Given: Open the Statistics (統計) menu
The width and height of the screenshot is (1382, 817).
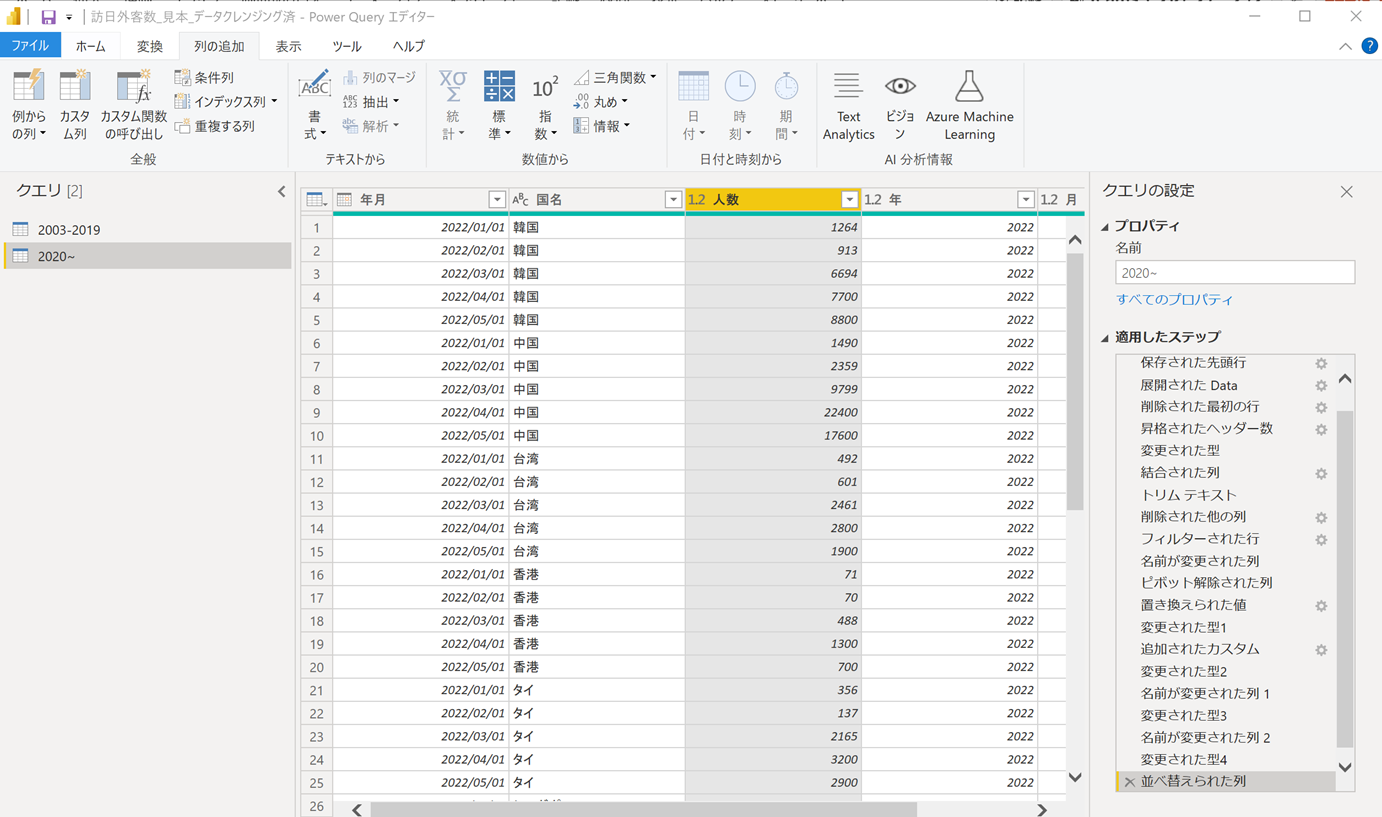Looking at the screenshot, I should coord(453,105).
